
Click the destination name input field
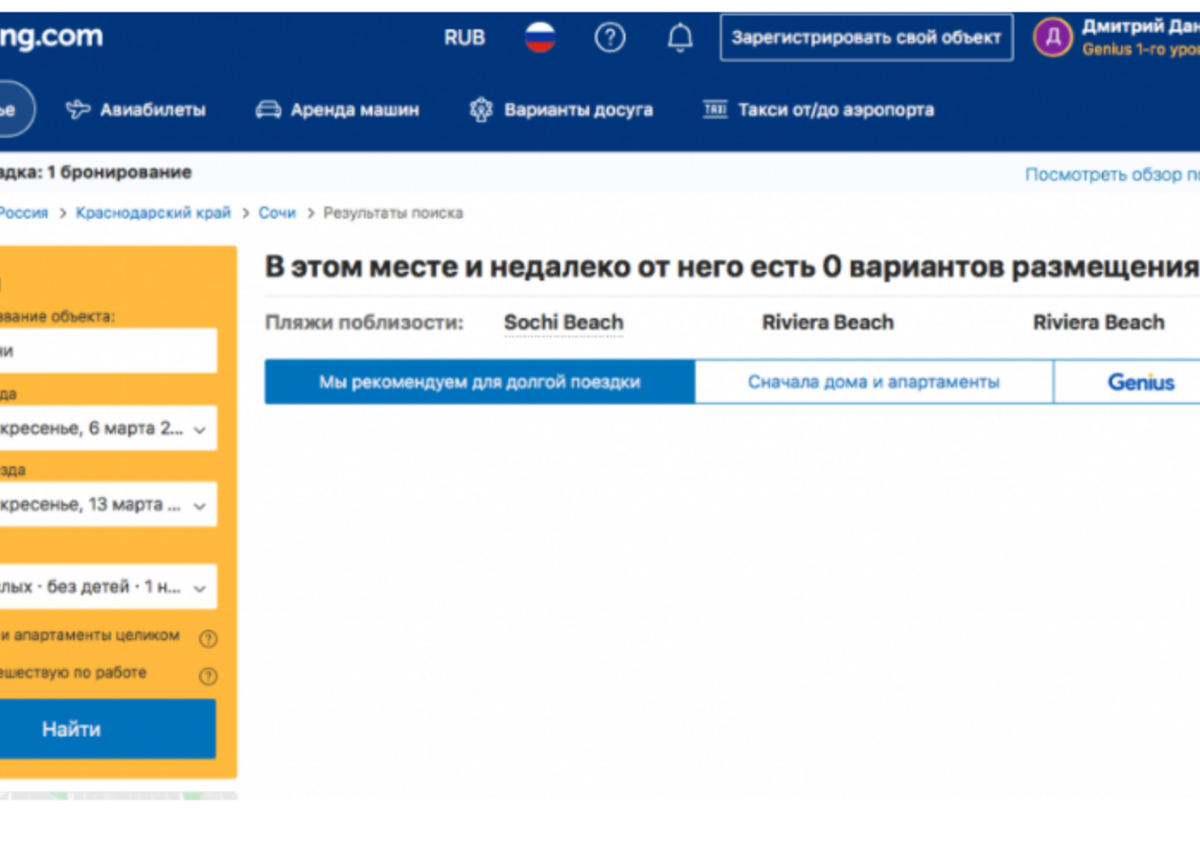coord(106,351)
